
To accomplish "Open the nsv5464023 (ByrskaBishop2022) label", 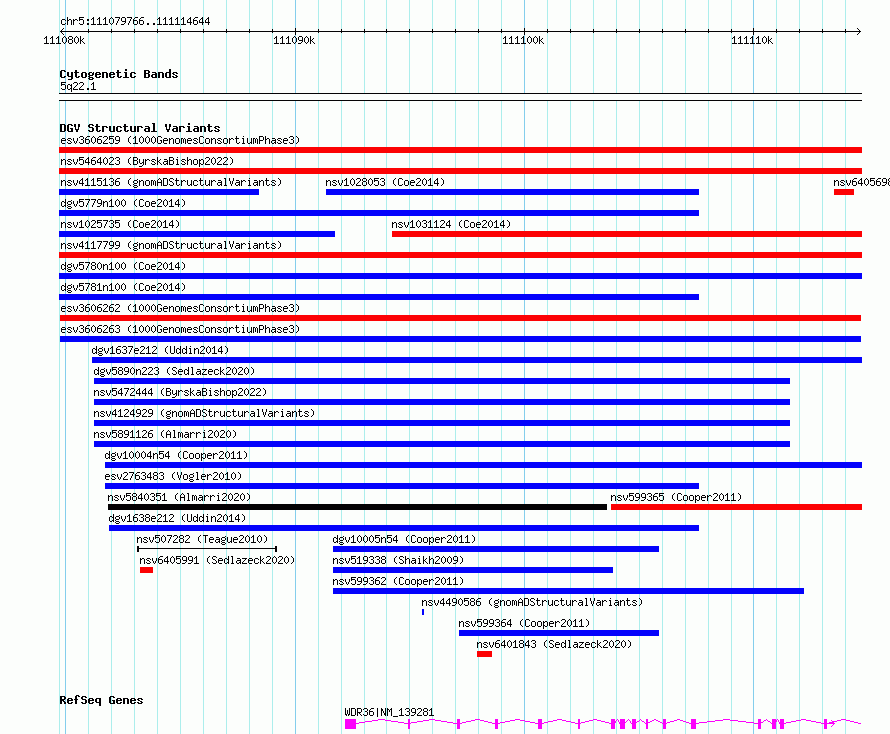I will point(147,161).
